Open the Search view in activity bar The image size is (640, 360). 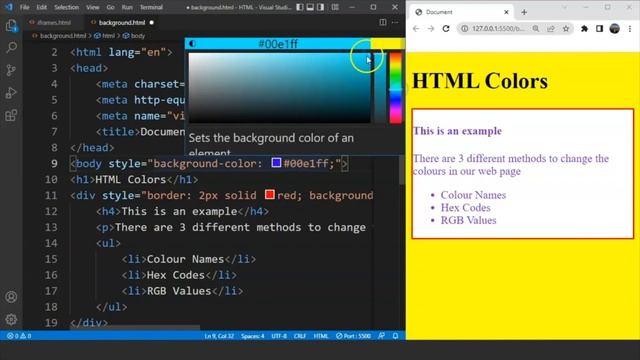coord(11,47)
